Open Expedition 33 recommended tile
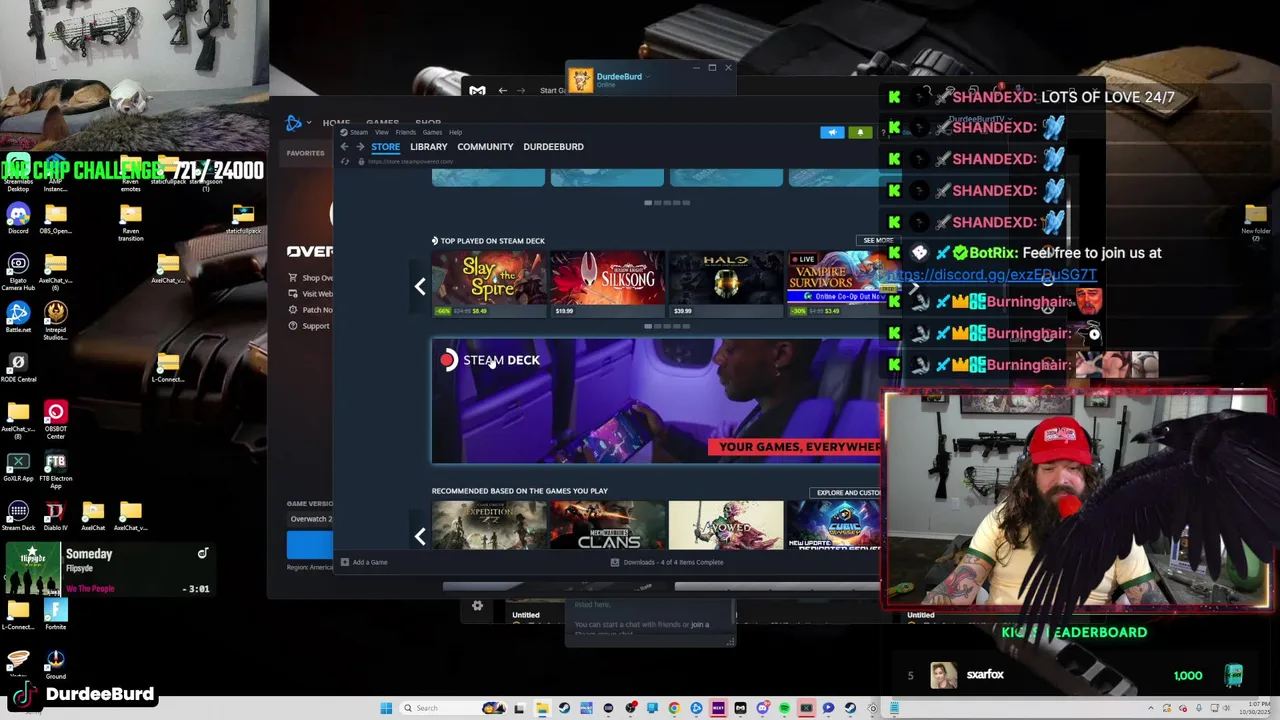Image resolution: width=1280 pixels, height=720 pixels. (488, 526)
